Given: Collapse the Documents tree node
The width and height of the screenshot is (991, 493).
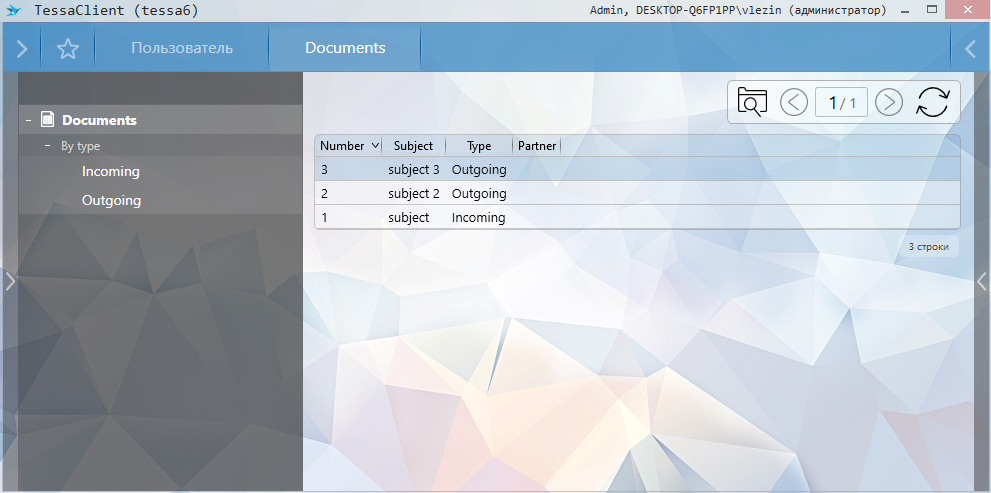Looking at the screenshot, I should tap(28, 121).
